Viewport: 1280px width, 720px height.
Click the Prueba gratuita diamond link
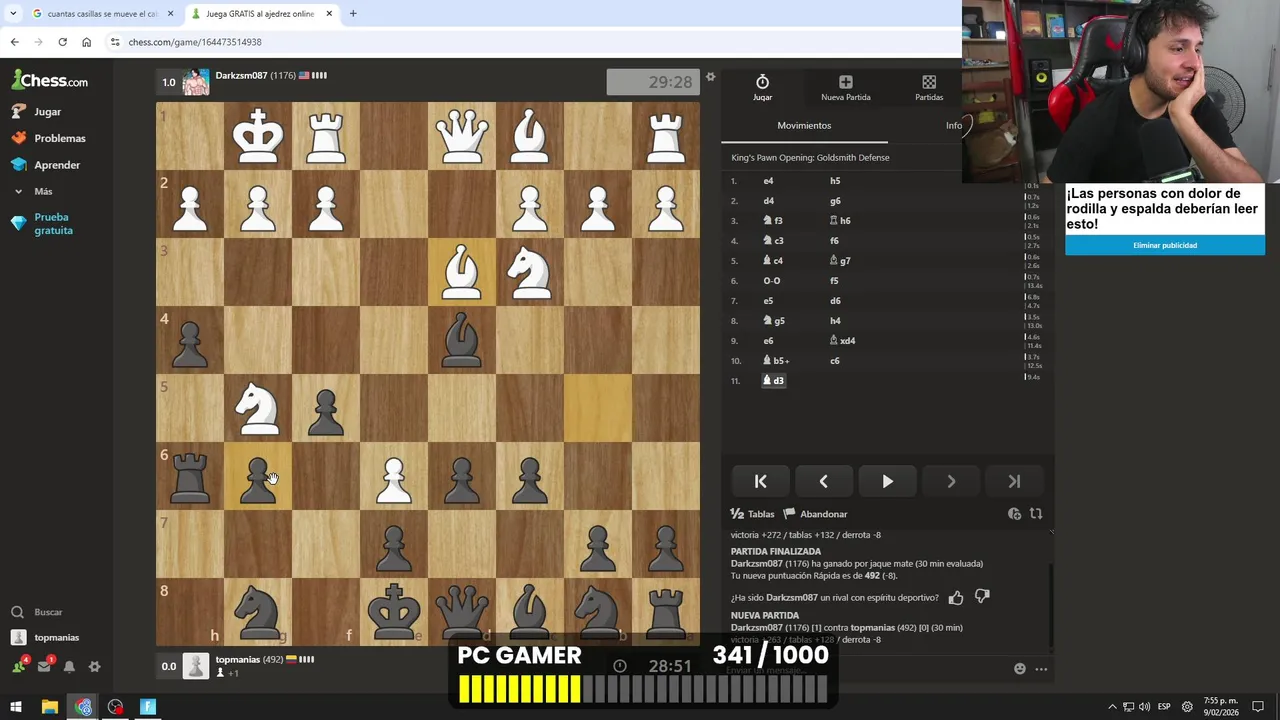(42, 223)
